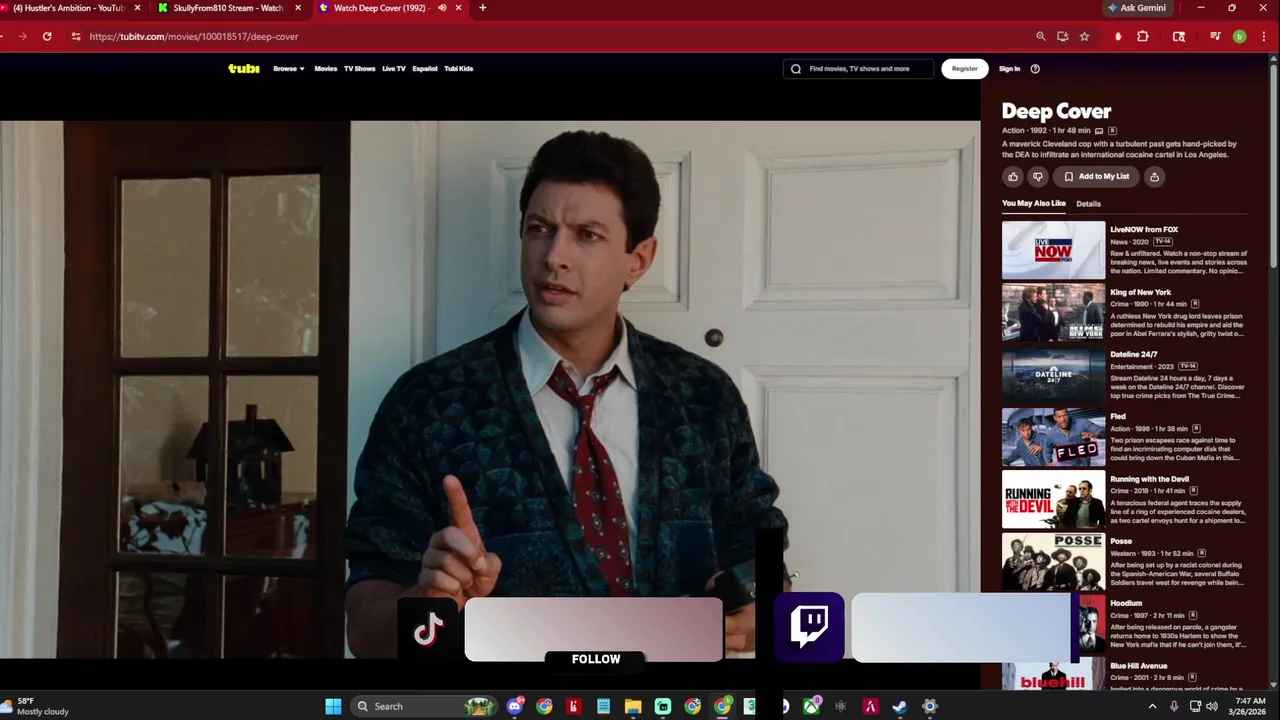Expand the Browse dropdown on Tubi
Viewport: 1280px width, 720px height.
pos(289,69)
